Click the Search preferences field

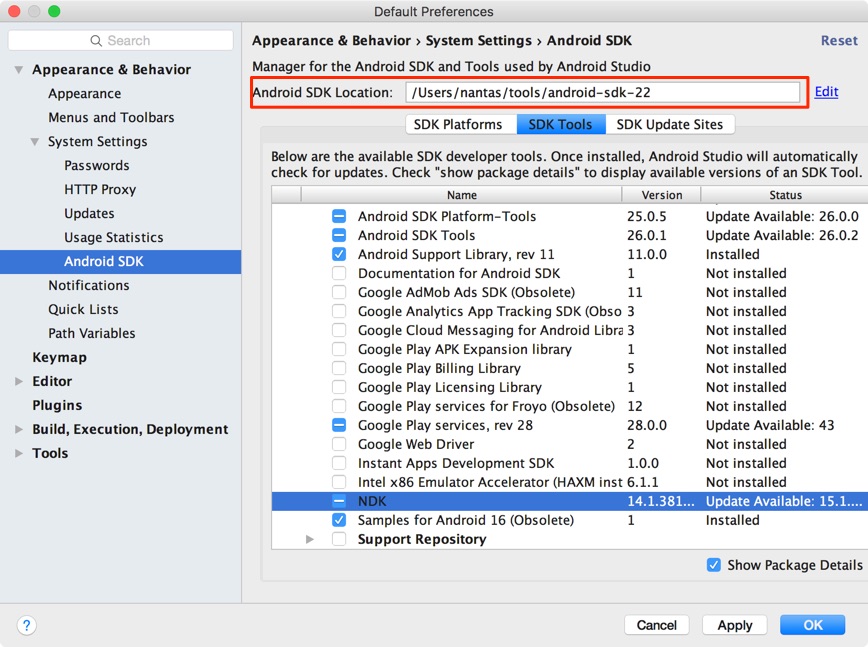[x=120, y=40]
